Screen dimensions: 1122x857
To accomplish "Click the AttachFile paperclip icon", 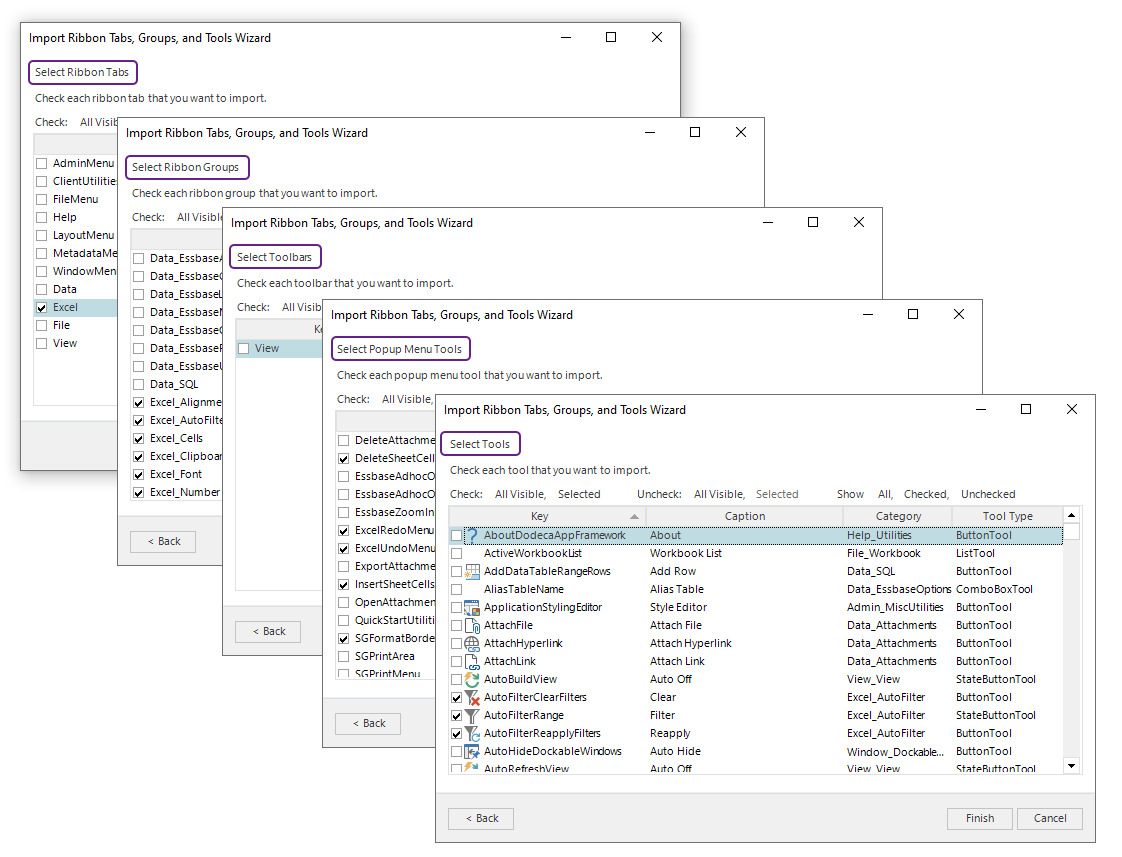I will (x=472, y=625).
